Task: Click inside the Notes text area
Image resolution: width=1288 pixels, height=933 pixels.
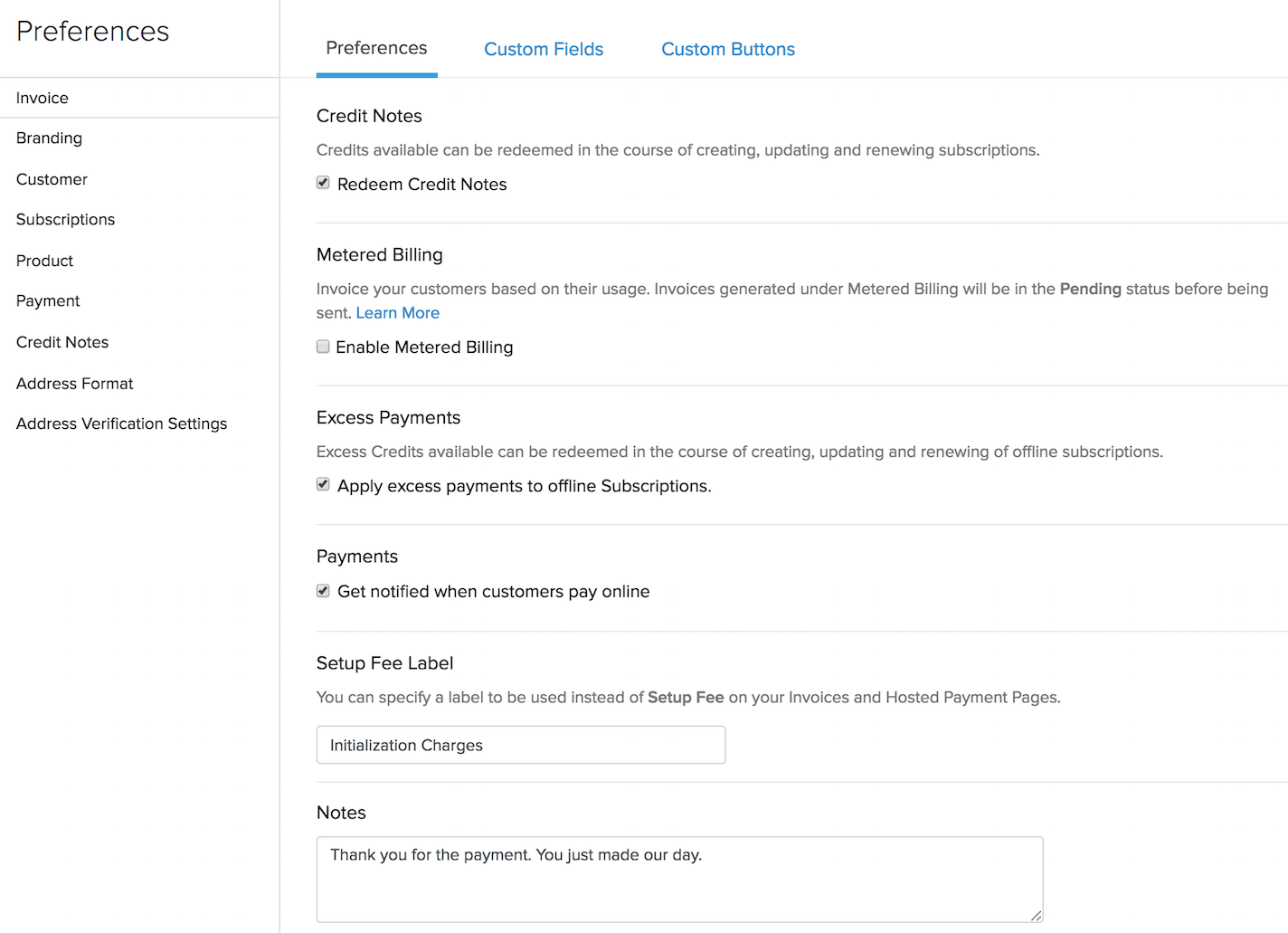Action: (x=679, y=878)
